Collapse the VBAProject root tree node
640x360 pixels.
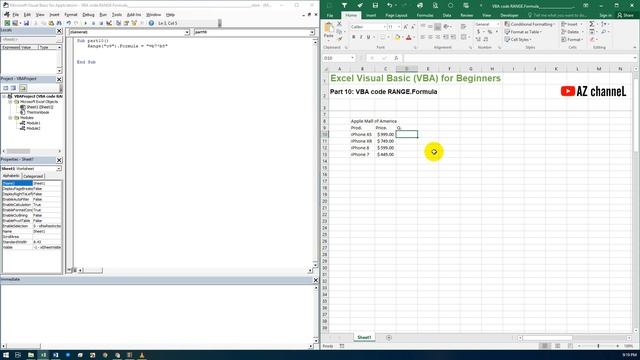click(x=4, y=96)
